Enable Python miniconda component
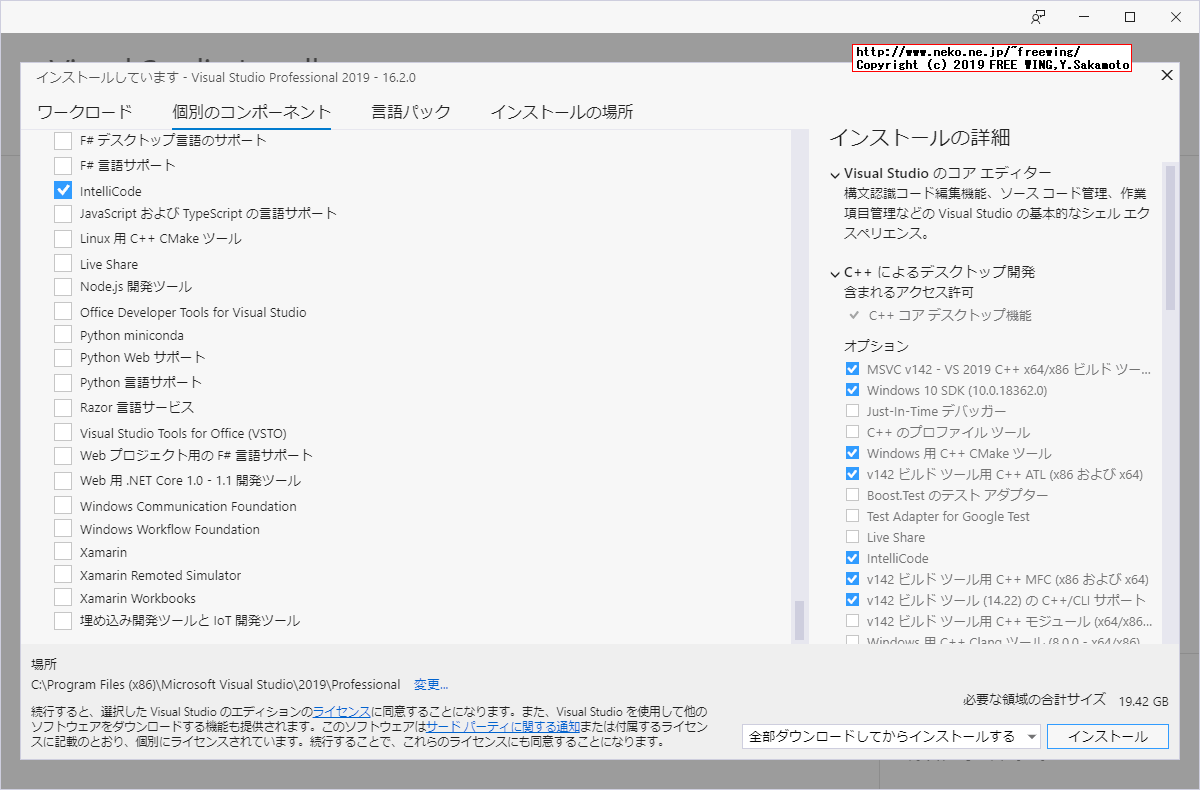1200x790 pixels. (x=63, y=334)
